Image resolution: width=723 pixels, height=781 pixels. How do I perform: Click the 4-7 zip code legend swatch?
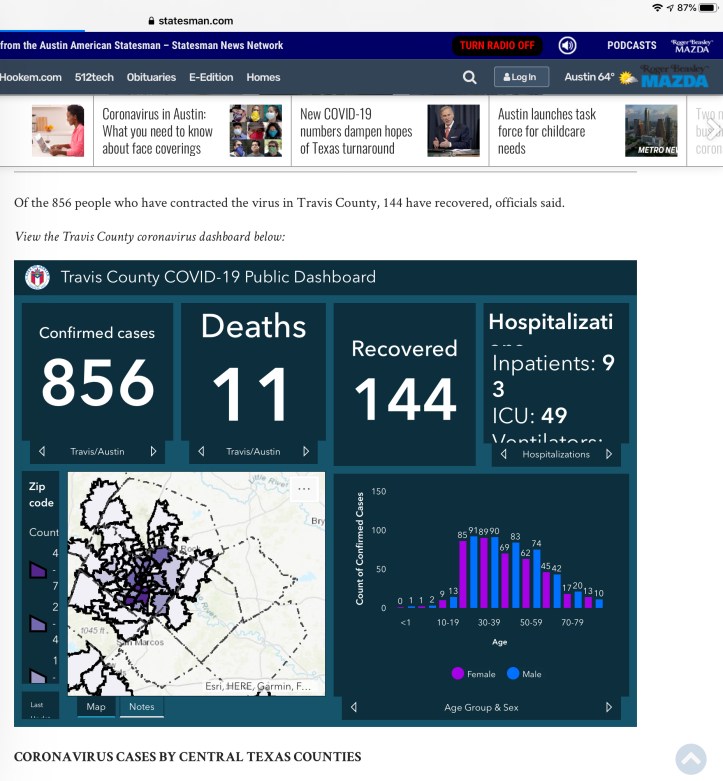[38, 570]
